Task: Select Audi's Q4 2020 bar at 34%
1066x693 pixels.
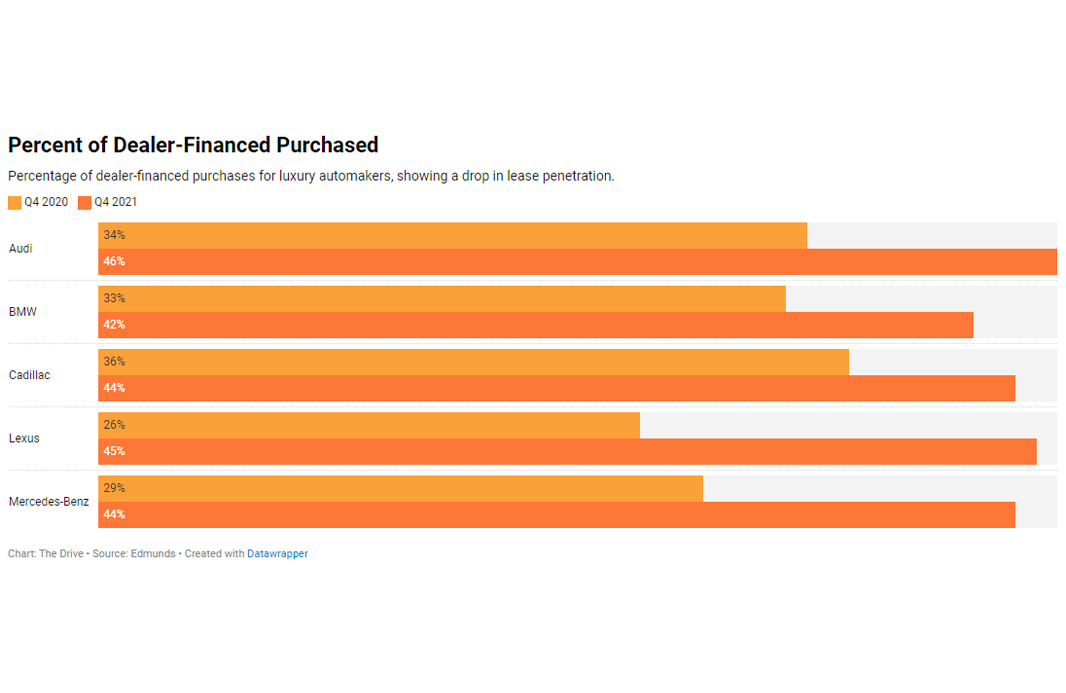Action: [x=452, y=236]
